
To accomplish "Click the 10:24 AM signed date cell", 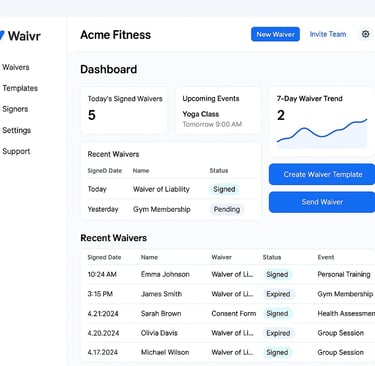I will coord(102,274).
